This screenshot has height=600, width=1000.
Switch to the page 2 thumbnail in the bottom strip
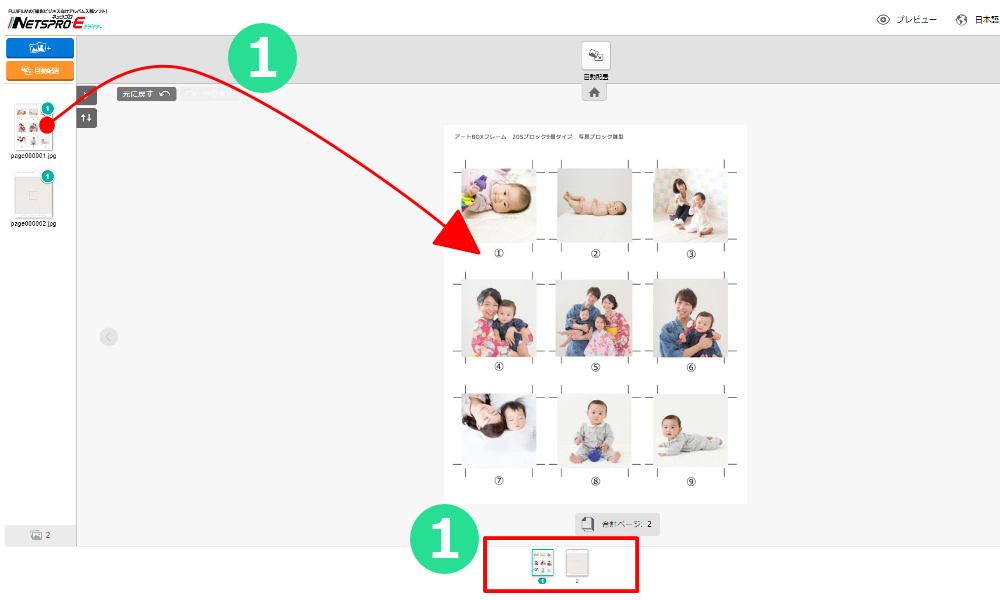coord(577,562)
